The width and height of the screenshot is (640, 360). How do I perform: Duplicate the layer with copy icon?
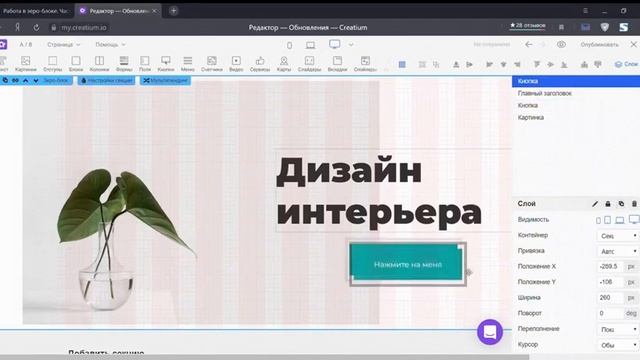(x=621, y=204)
